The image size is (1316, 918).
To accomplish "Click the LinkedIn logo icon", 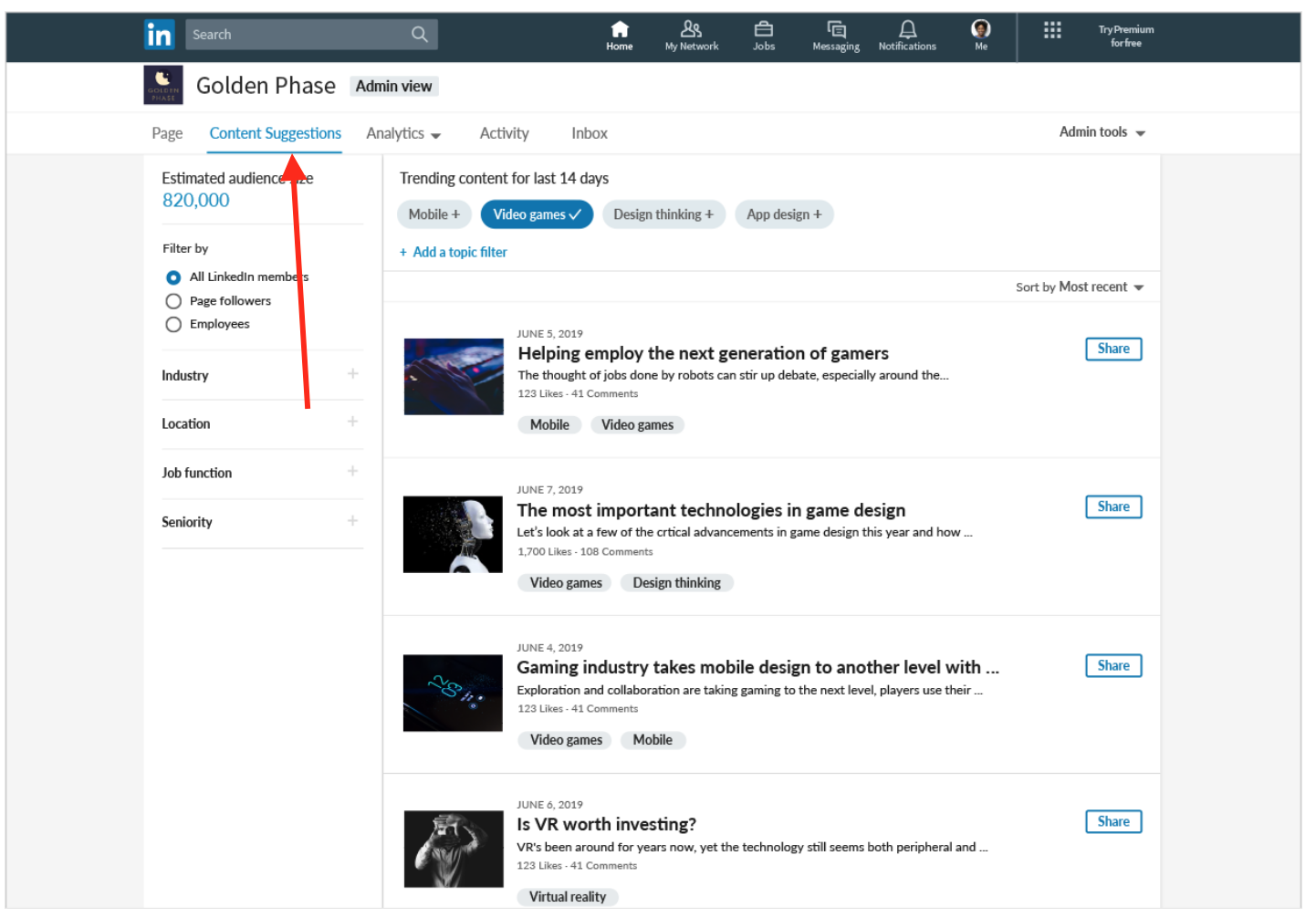I will tap(159, 35).
